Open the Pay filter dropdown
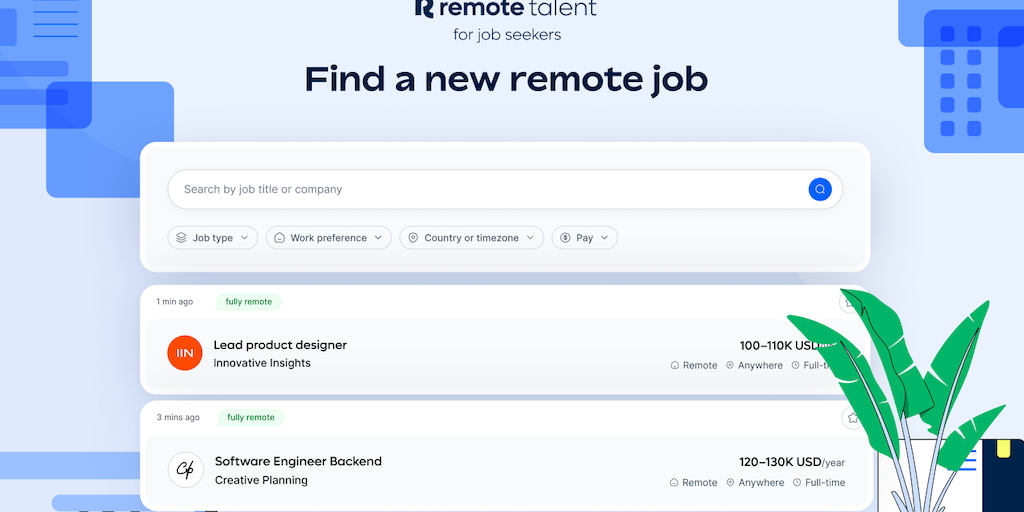 [604, 238]
